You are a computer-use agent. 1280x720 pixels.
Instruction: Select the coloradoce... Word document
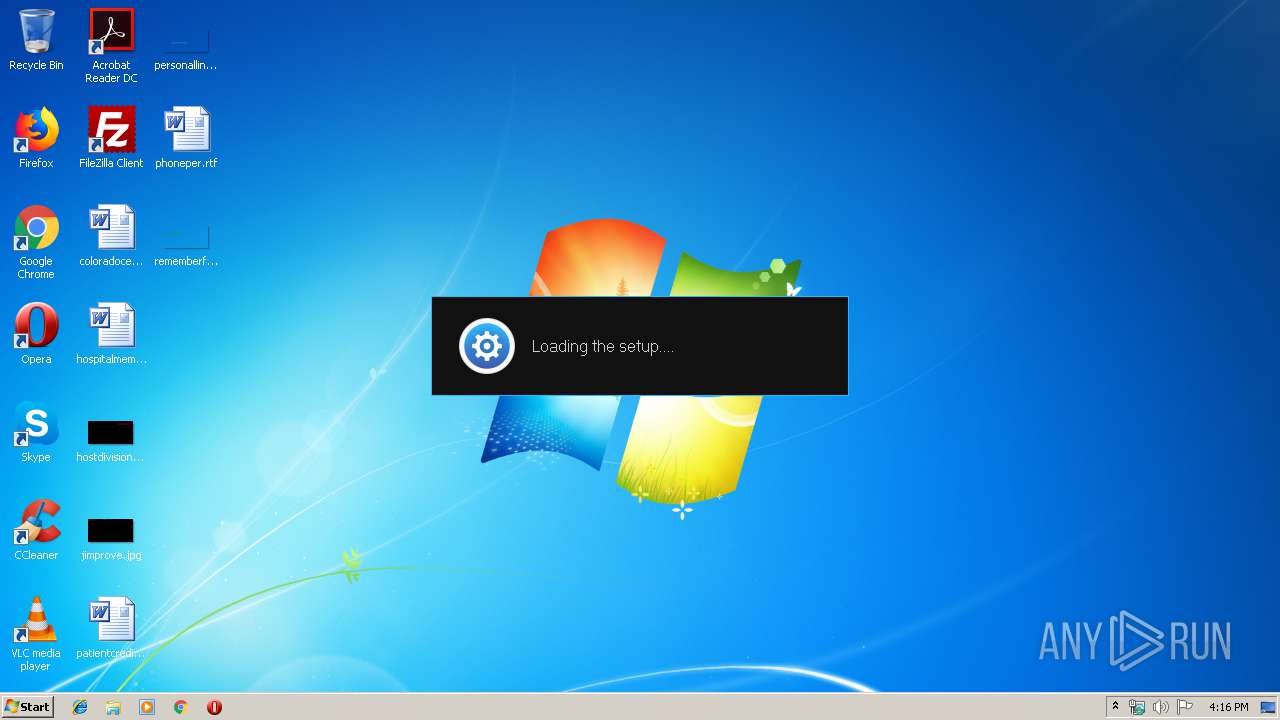pos(111,236)
